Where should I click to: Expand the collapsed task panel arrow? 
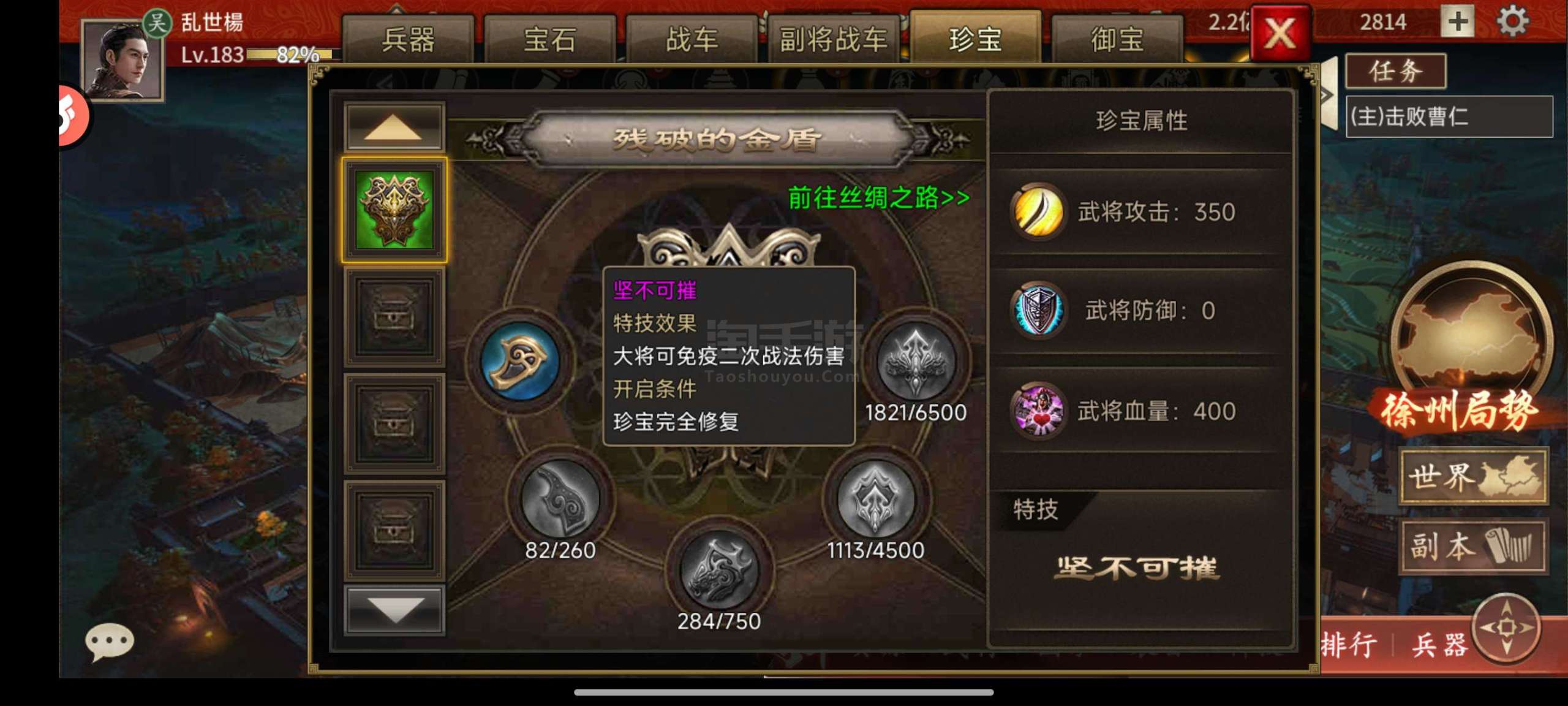tap(1327, 94)
